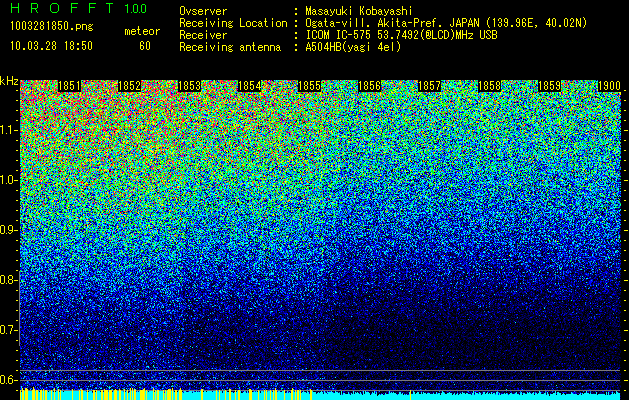Image resolution: width=629 pixels, height=400 pixels.
Task: Click the kHz axis unit label
Action: [x=9, y=81]
